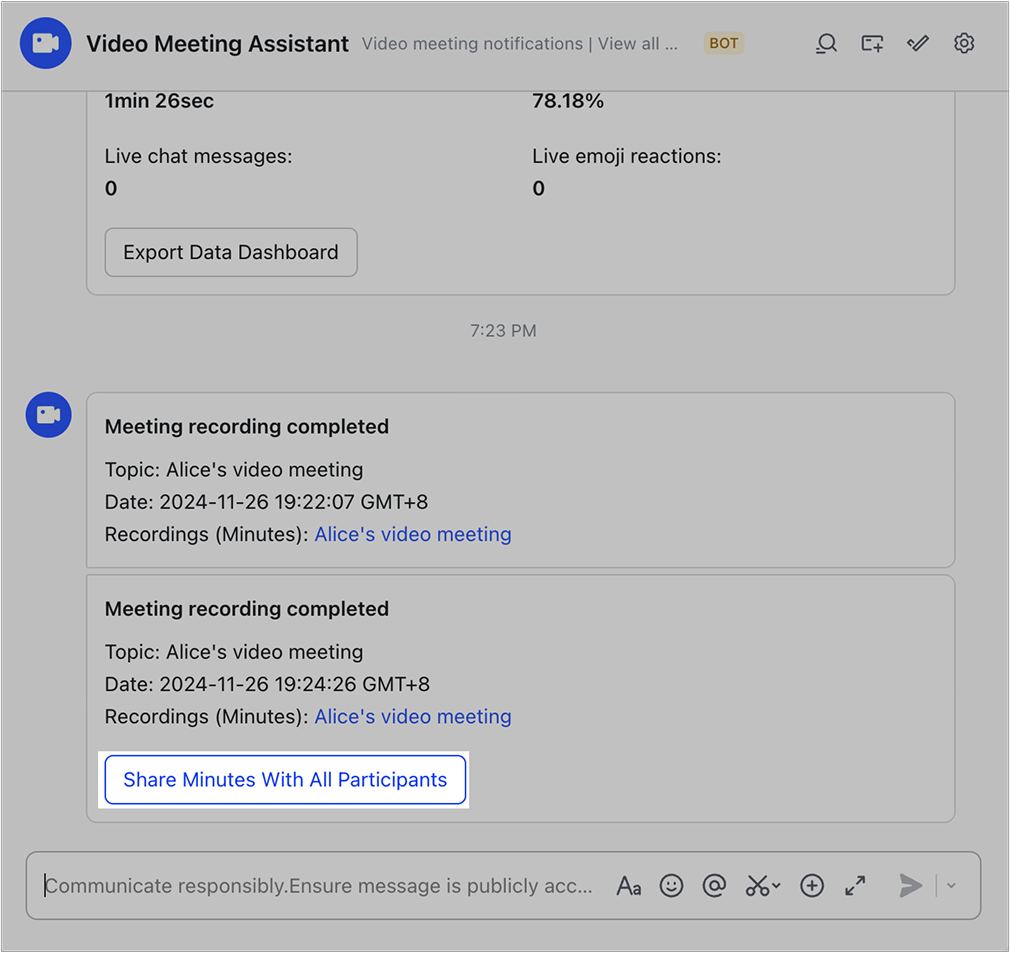Open the emoji picker
Screen dimensions: 1010x953
coord(670,886)
